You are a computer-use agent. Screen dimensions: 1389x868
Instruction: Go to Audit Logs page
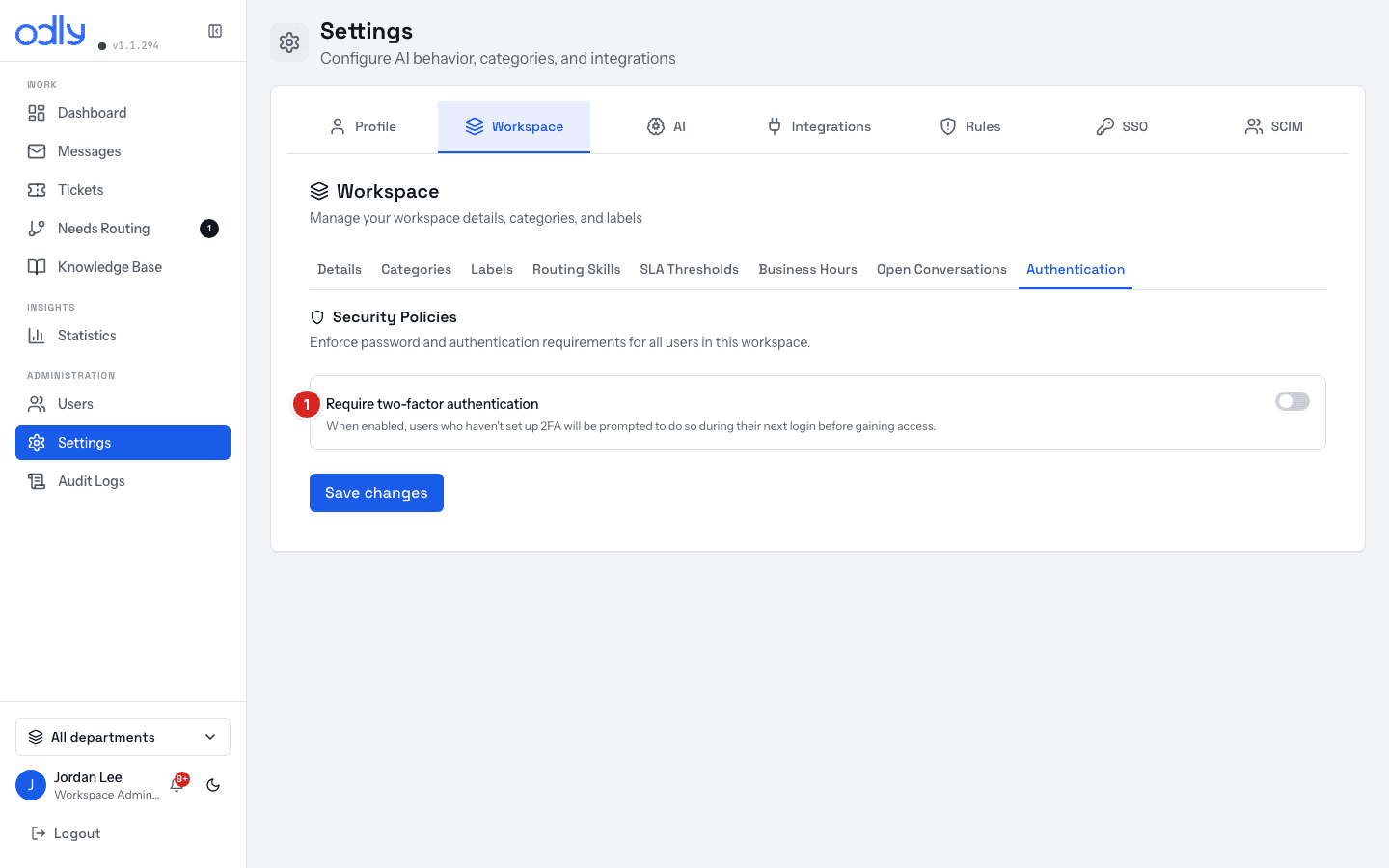[x=123, y=481]
